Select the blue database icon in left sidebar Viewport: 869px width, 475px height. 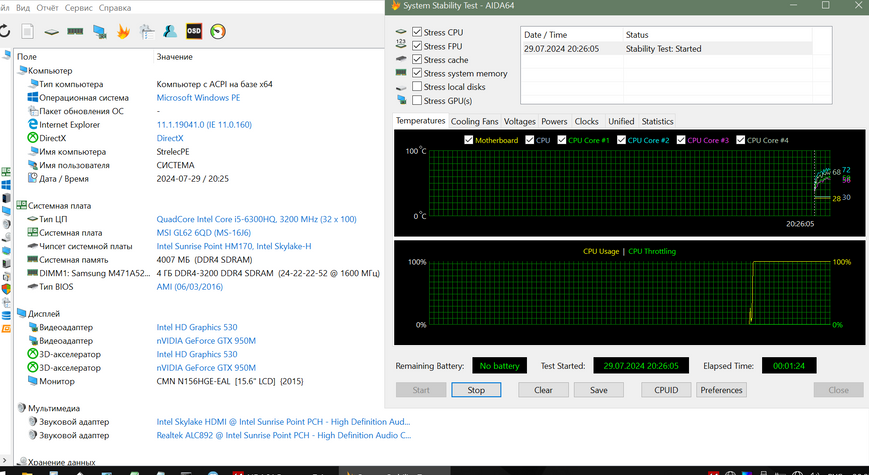[x=6, y=315]
